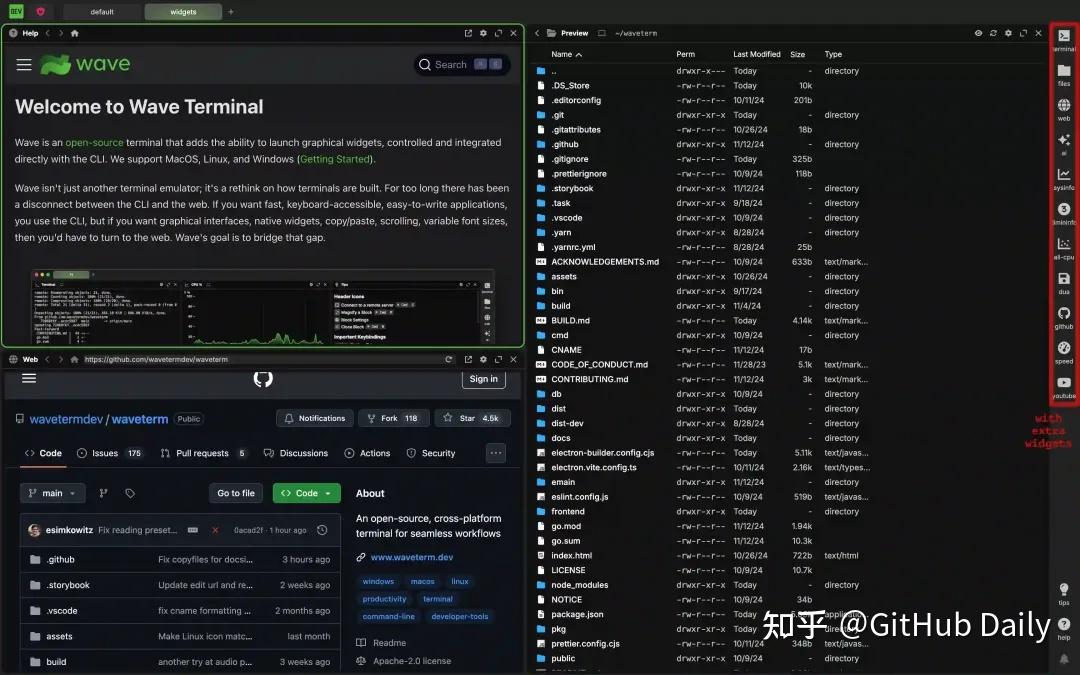
Task: Open the frontend directory row
Action: (x=788, y=512)
